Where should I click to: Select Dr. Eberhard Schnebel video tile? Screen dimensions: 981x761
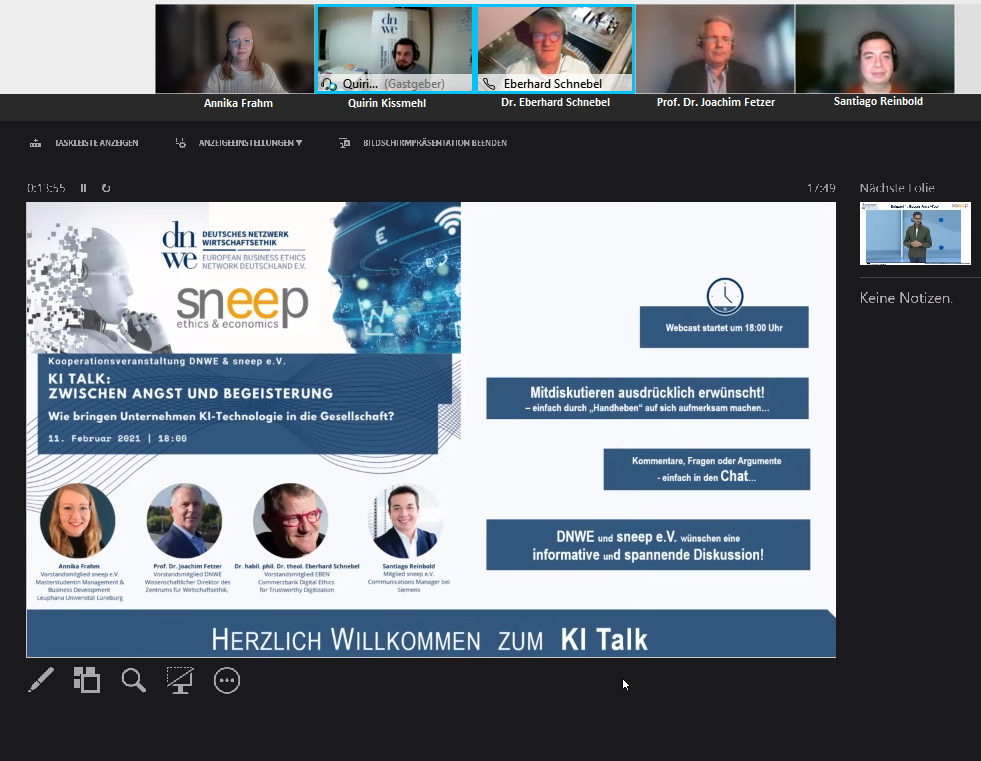pos(556,49)
